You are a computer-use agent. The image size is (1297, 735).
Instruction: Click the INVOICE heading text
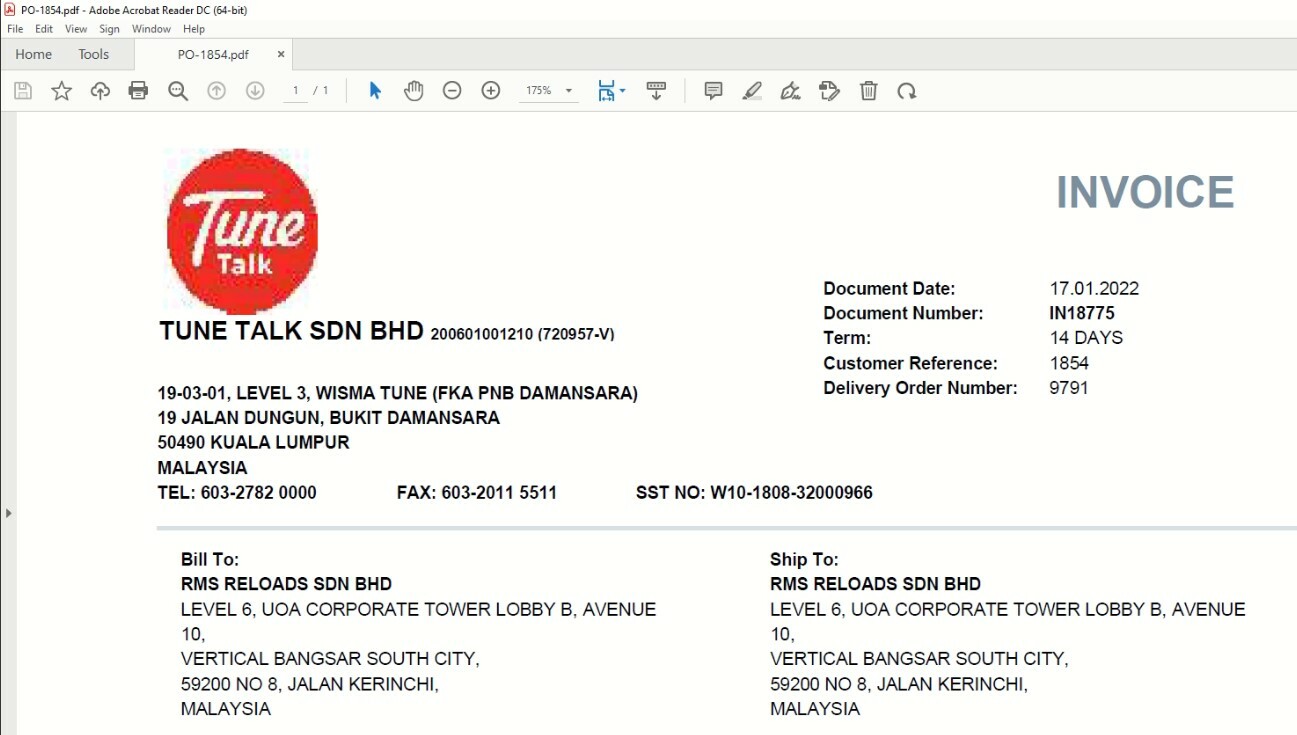tap(1145, 192)
